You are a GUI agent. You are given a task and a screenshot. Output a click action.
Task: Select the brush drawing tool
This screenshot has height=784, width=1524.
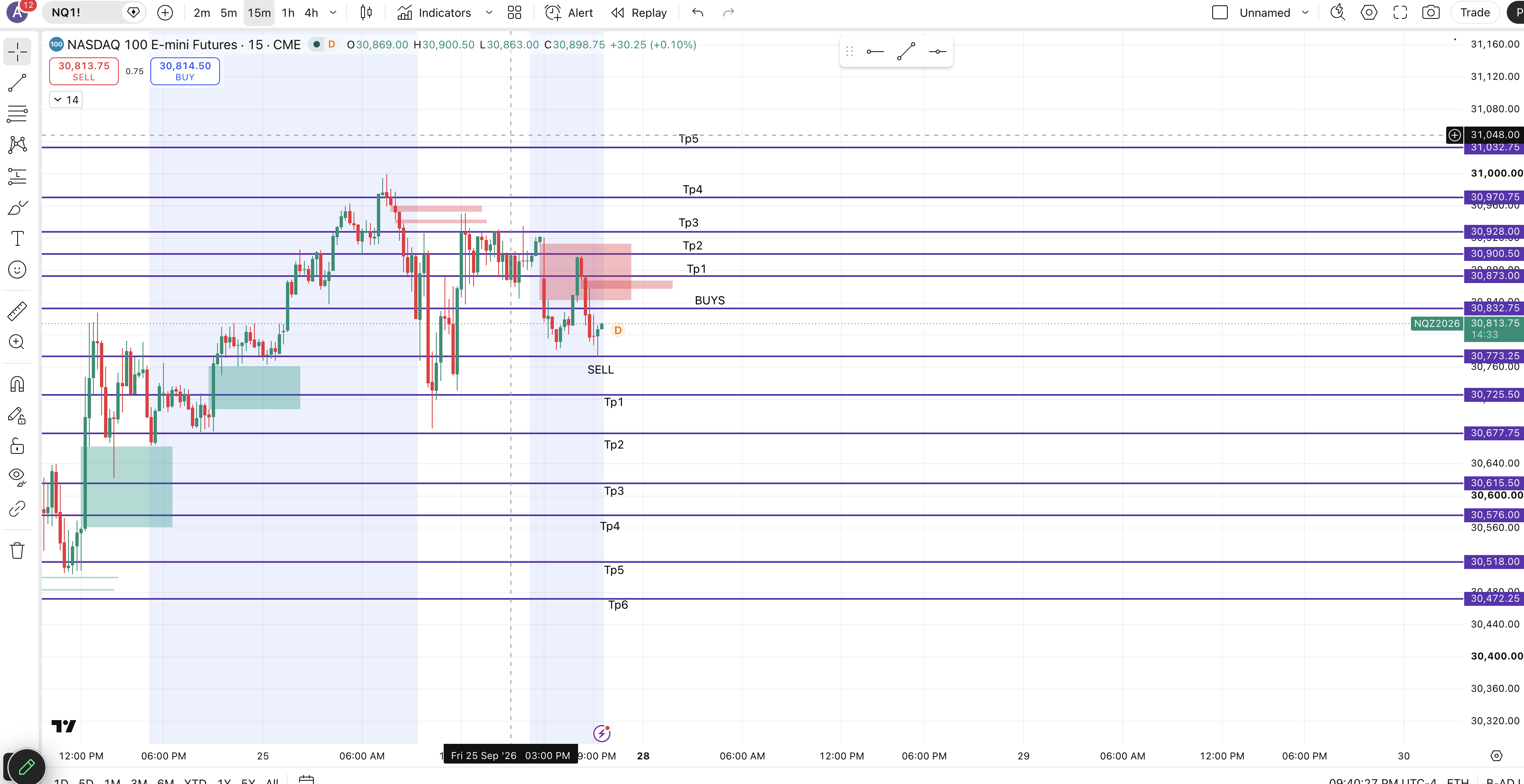tap(17, 208)
